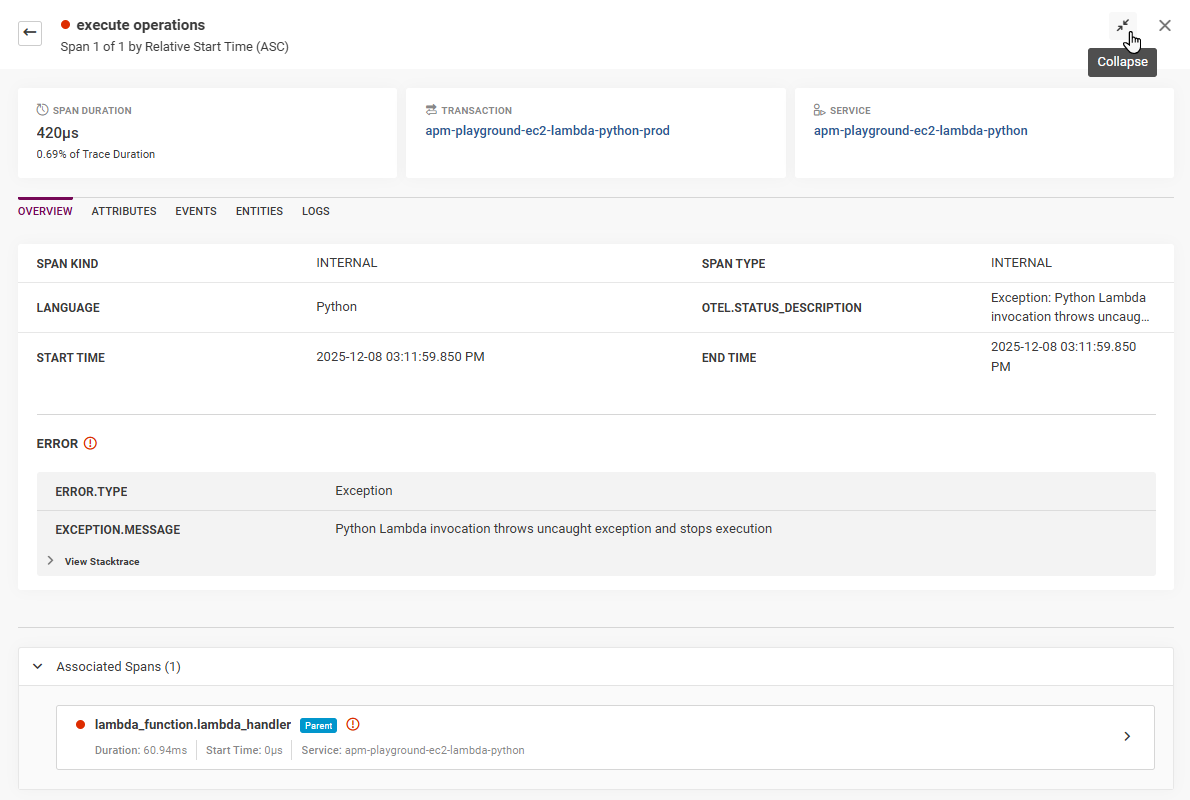Switch to the LOGS tab

coord(315,211)
